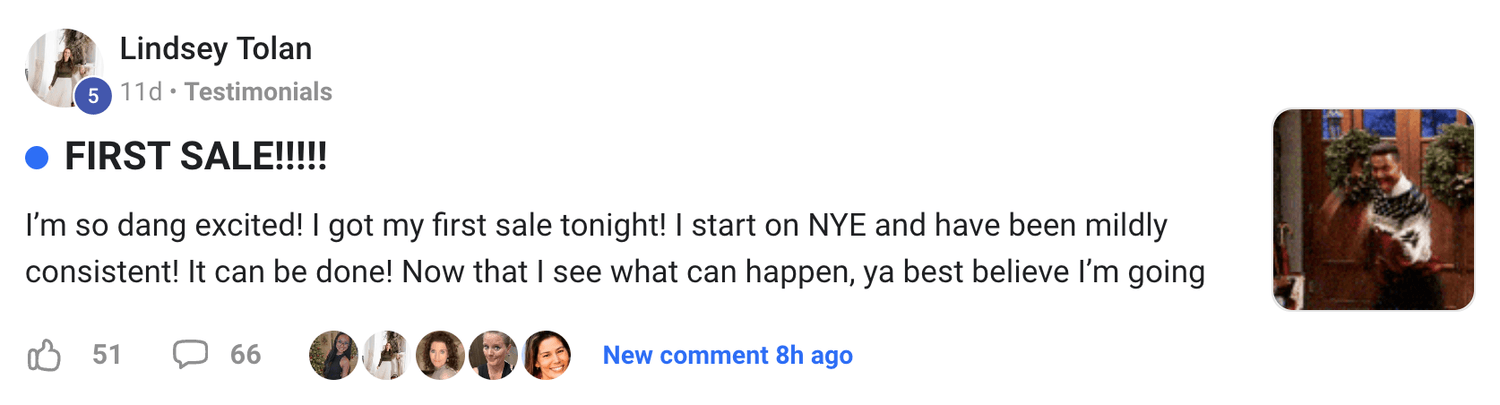Select the second commenter avatar
The image size is (1500, 405).
387,355
